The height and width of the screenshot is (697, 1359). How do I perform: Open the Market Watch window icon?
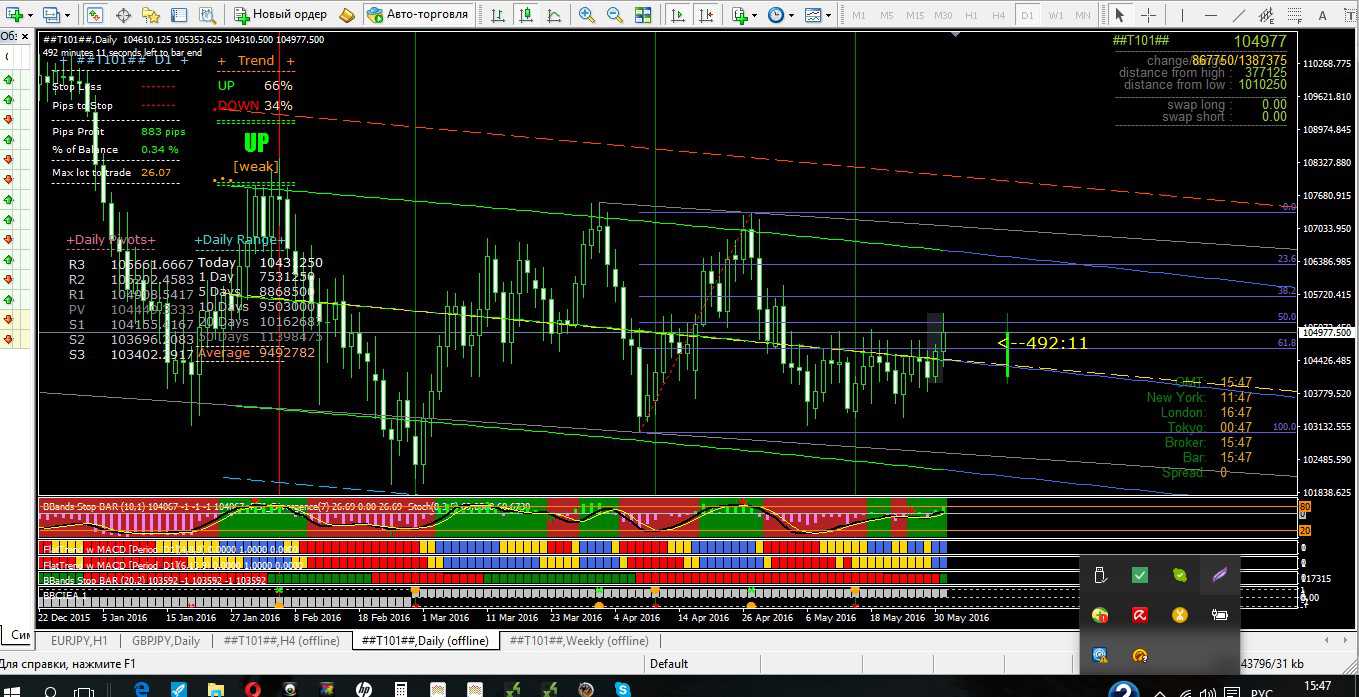(x=95, y=15)
